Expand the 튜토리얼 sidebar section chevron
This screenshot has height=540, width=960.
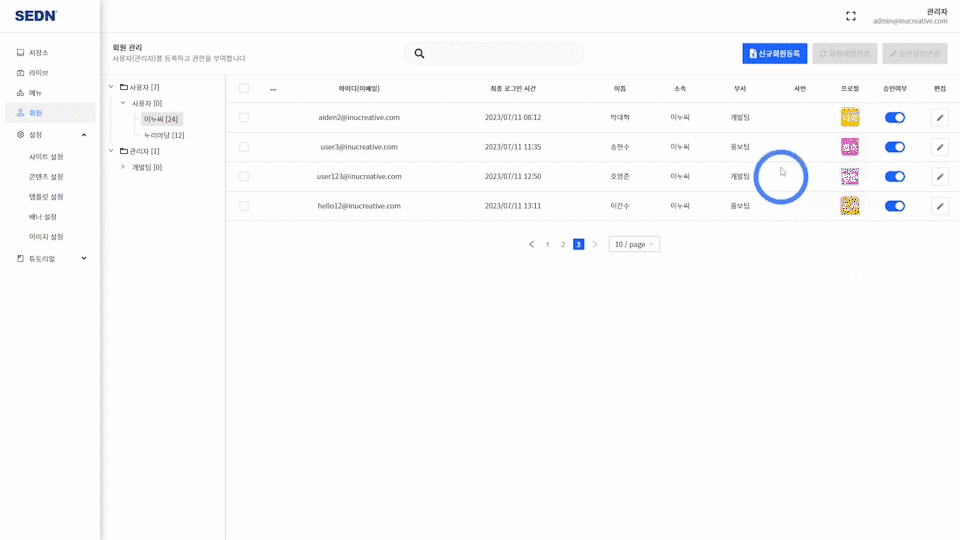(84, 258)
